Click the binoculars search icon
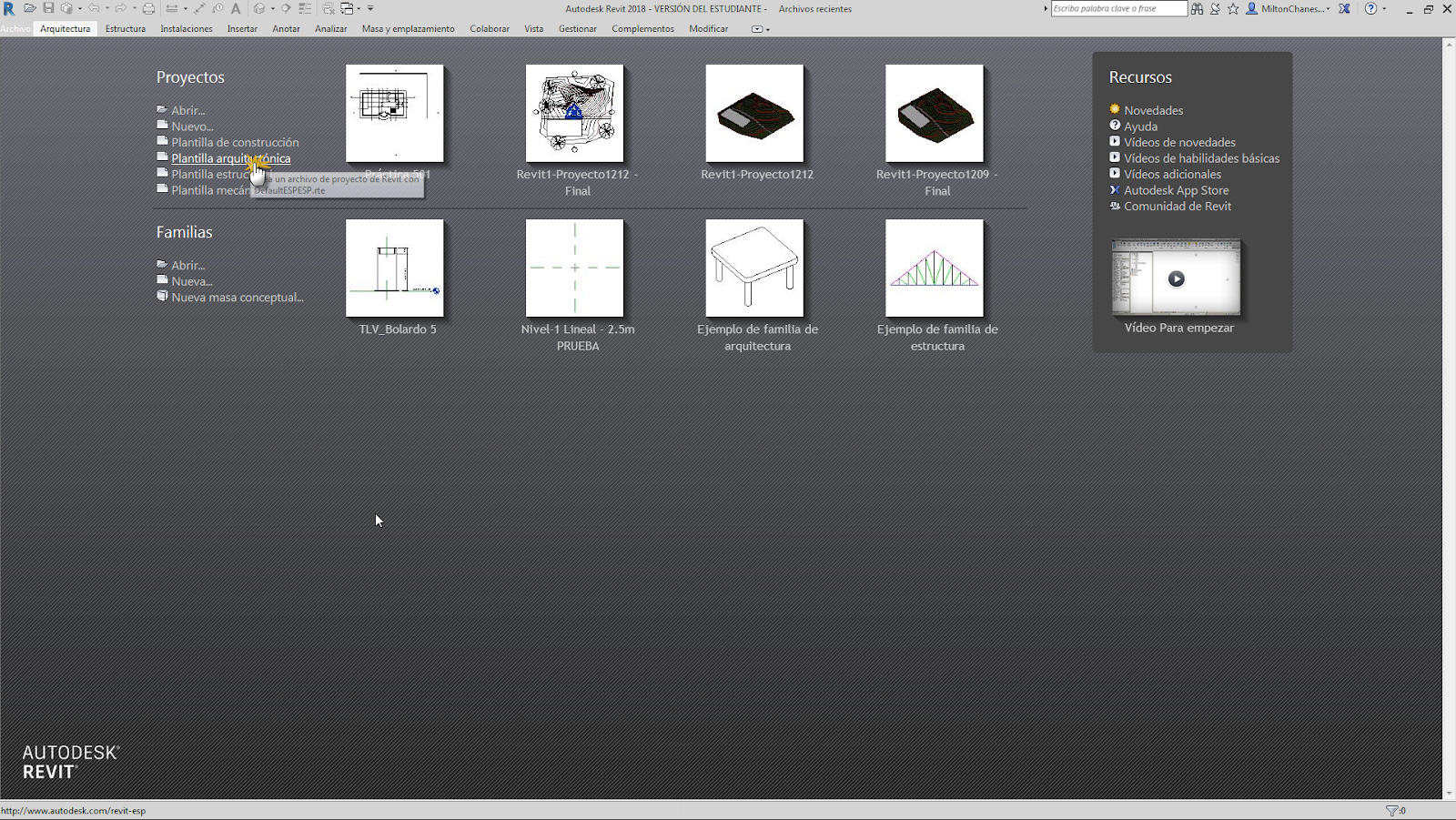The width and height of the screenshot is (1456, 820). [x=1197, y=8]
